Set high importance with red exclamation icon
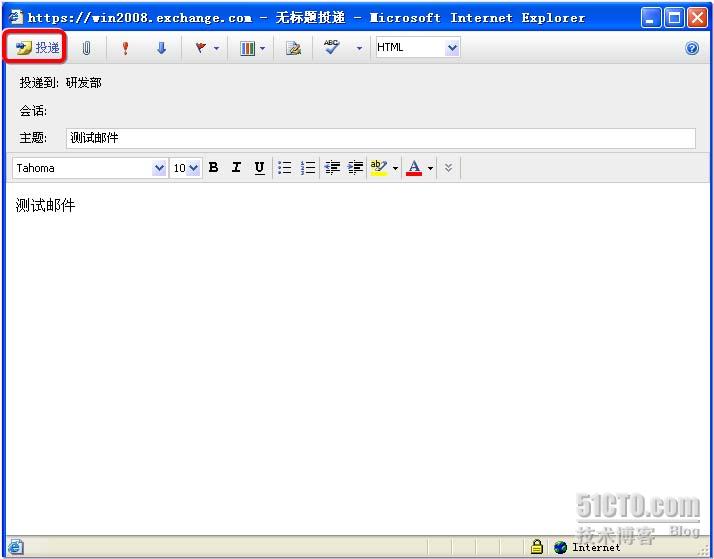714x559 pixels. pyautogui.click(x=125, y=48)
